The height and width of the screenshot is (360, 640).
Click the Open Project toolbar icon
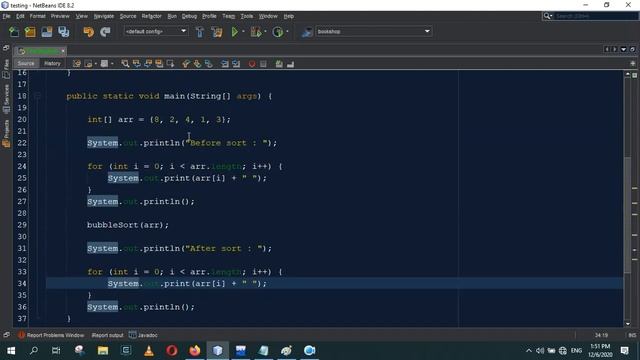tap(47, 31)
